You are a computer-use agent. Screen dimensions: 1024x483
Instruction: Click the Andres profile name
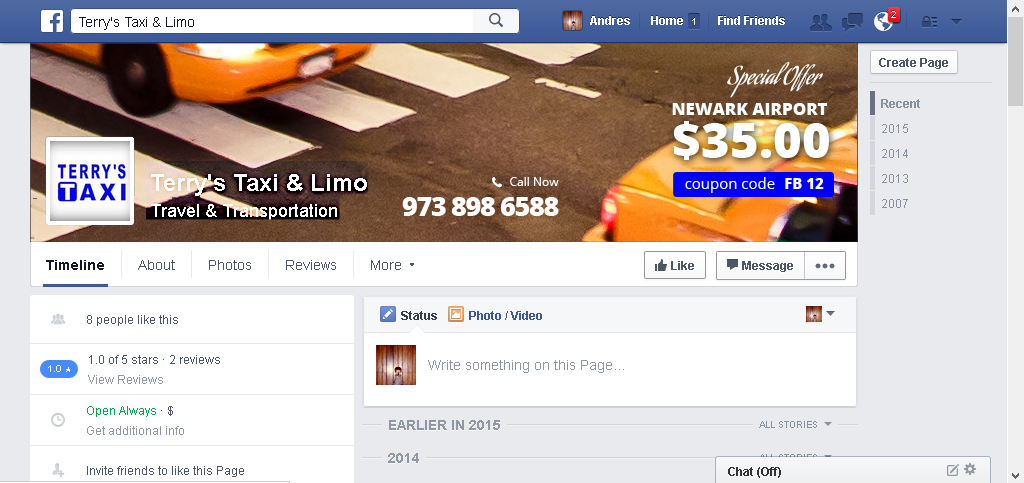(x=610, y=21)
